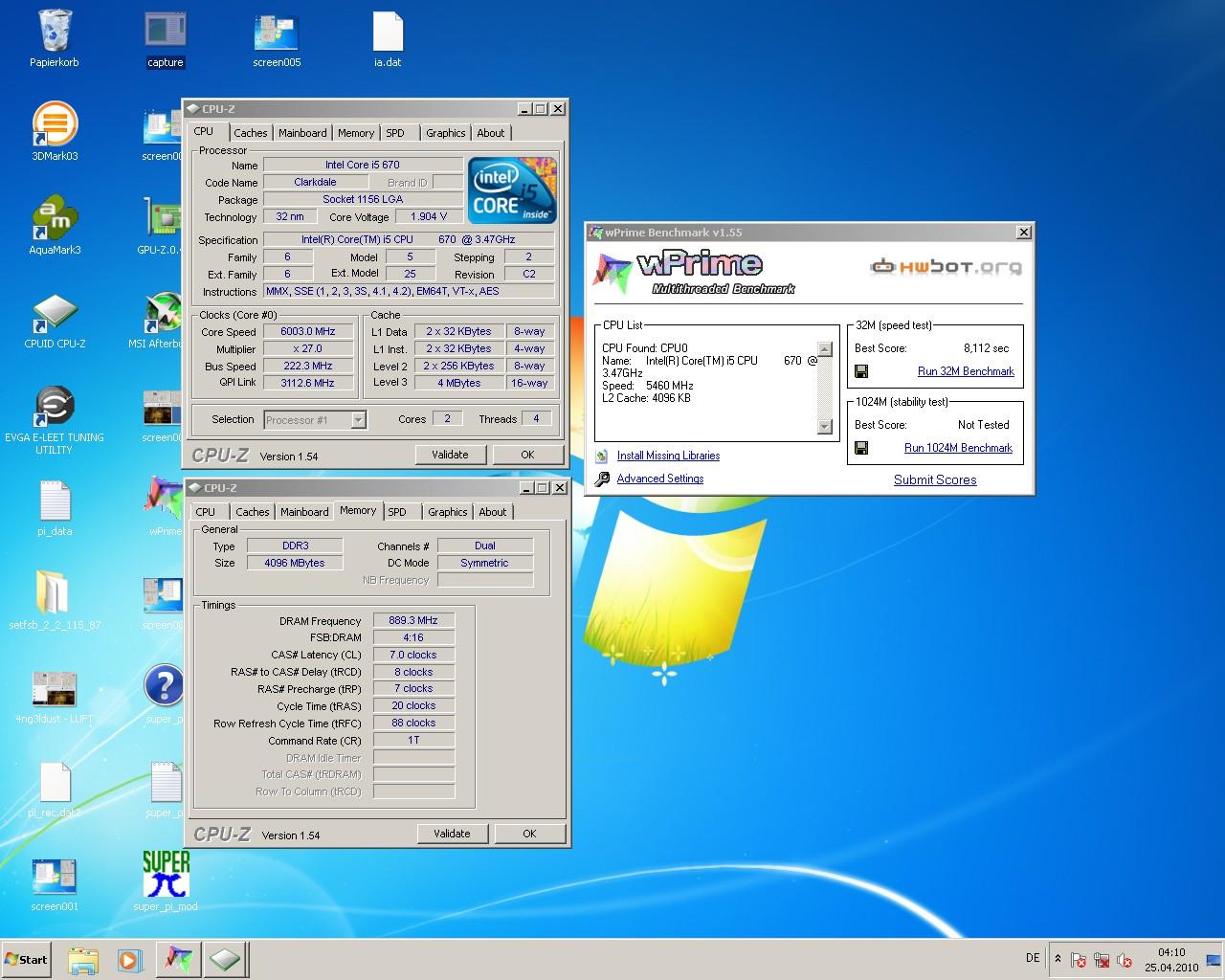The height and width of the screenshot is (980, 1225).
Task: Click the Core Speed 6003.0 MHz field
Action: (308, 332)
